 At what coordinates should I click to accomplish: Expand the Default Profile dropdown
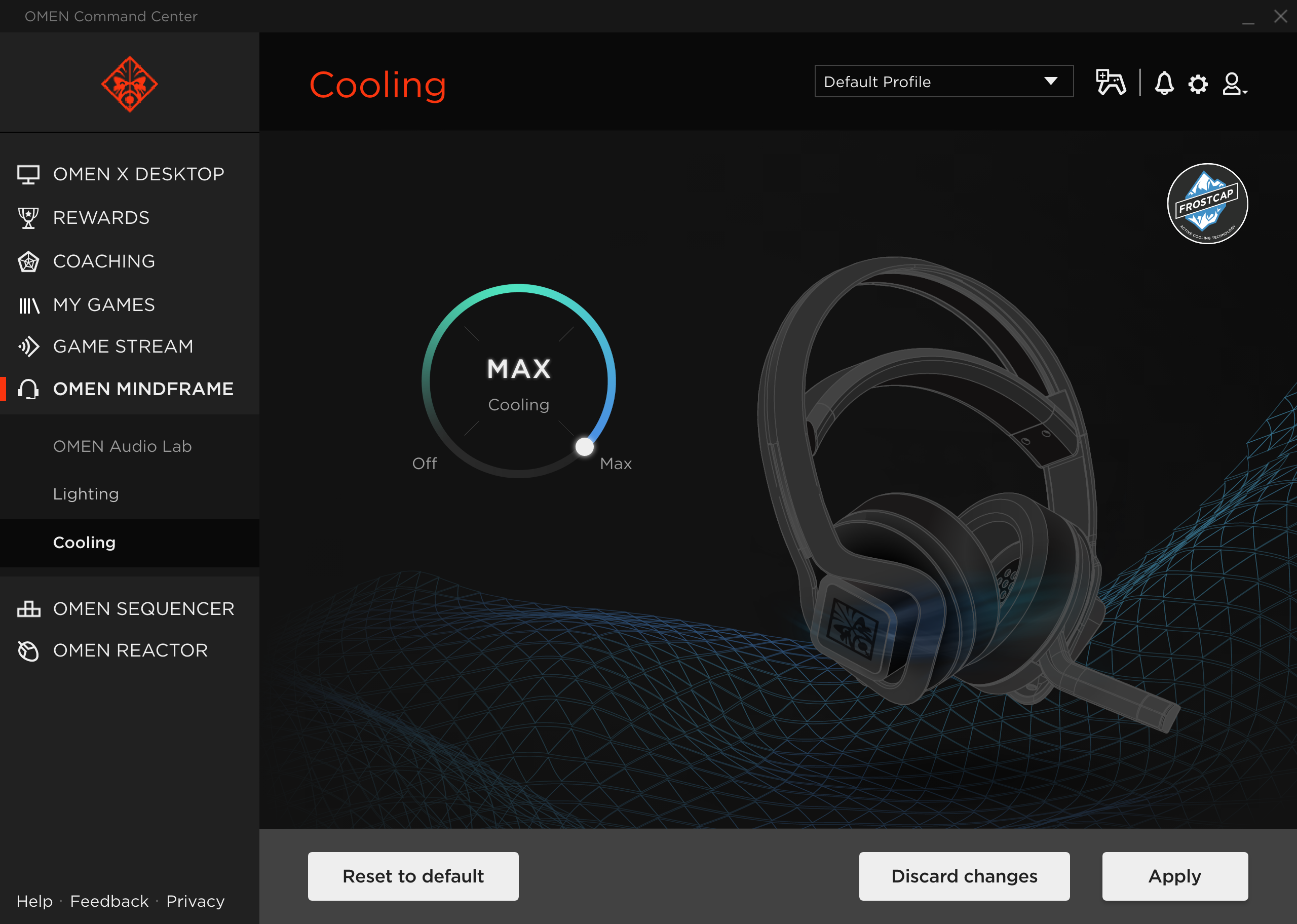pos(944,82)
